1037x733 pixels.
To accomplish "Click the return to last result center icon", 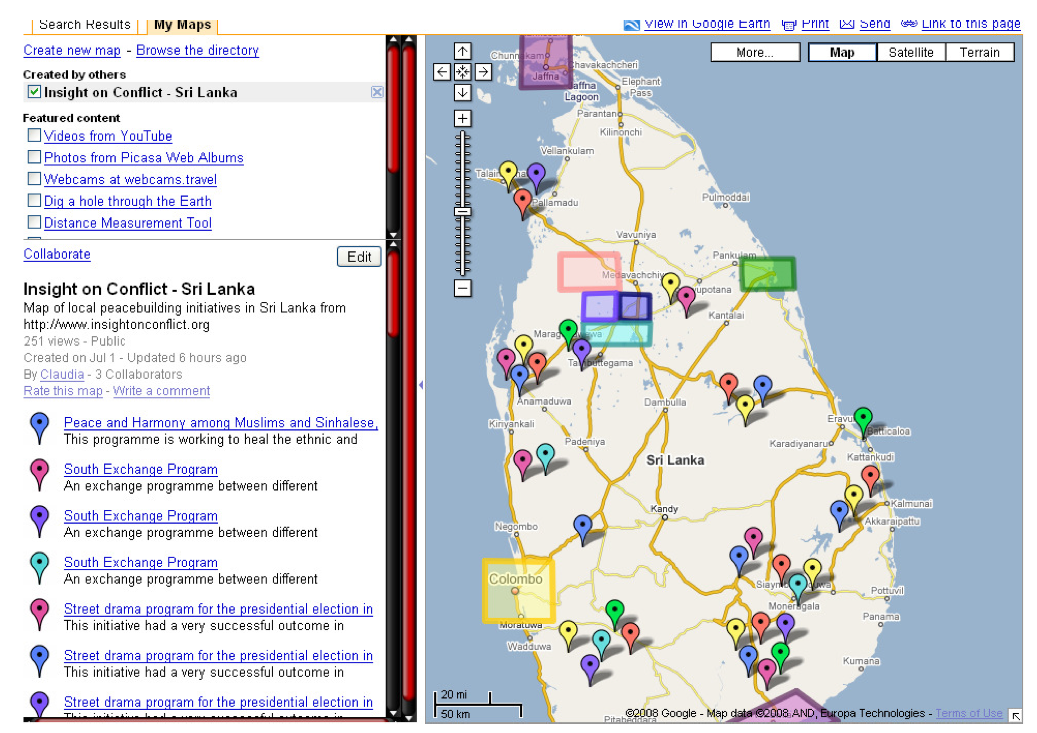I will coord(462,72).
